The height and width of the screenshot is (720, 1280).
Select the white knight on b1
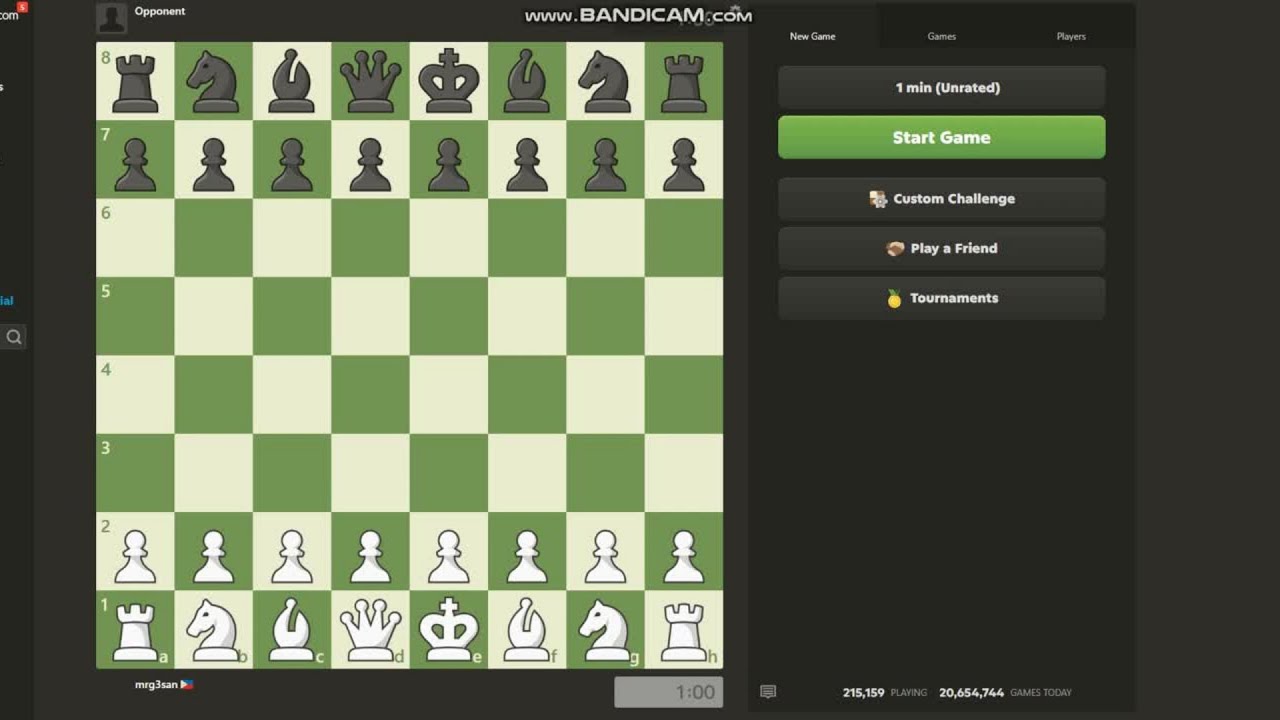[213, 630]
